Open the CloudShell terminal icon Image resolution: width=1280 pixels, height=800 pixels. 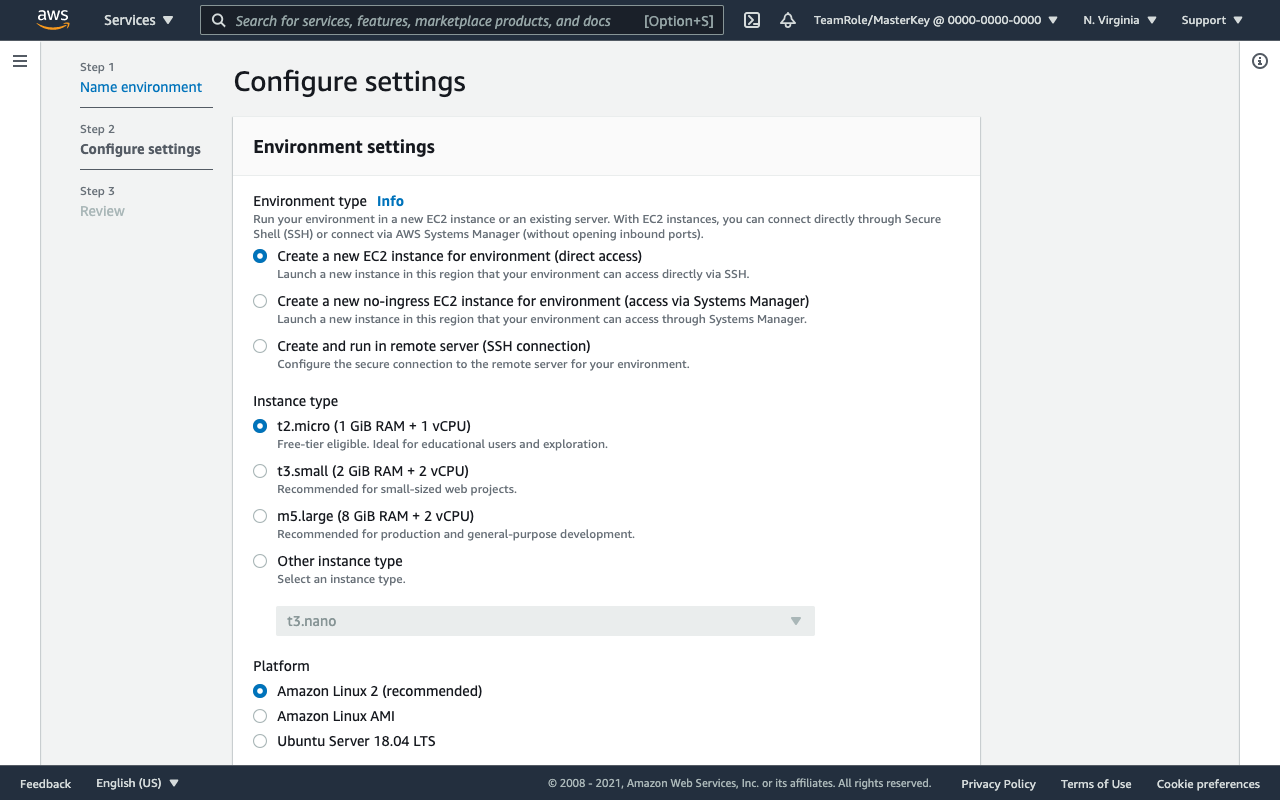752,20
